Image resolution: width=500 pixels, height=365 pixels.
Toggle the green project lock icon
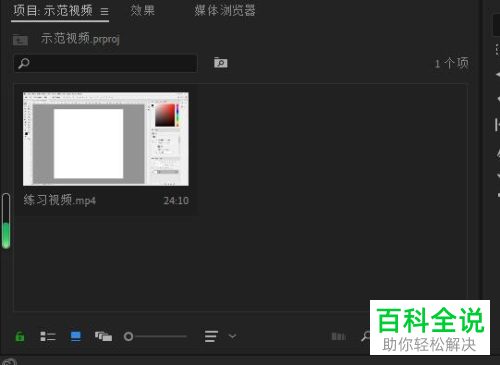pyautogui.click(x=20, y=336)
